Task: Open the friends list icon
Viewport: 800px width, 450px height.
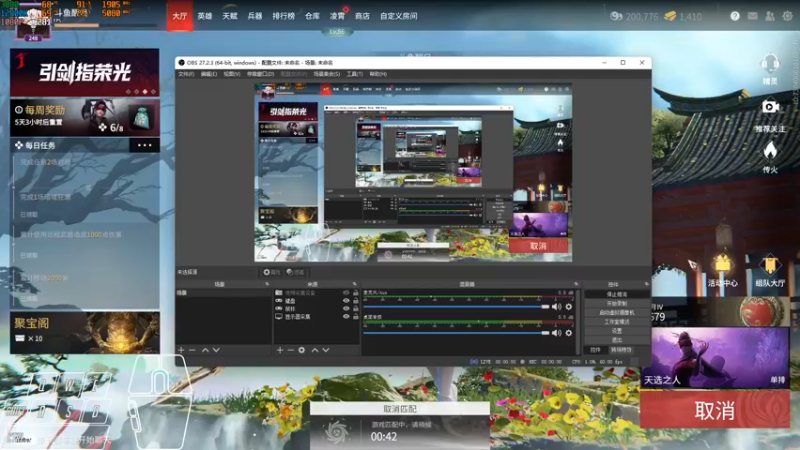Action: tap(770, 16)
